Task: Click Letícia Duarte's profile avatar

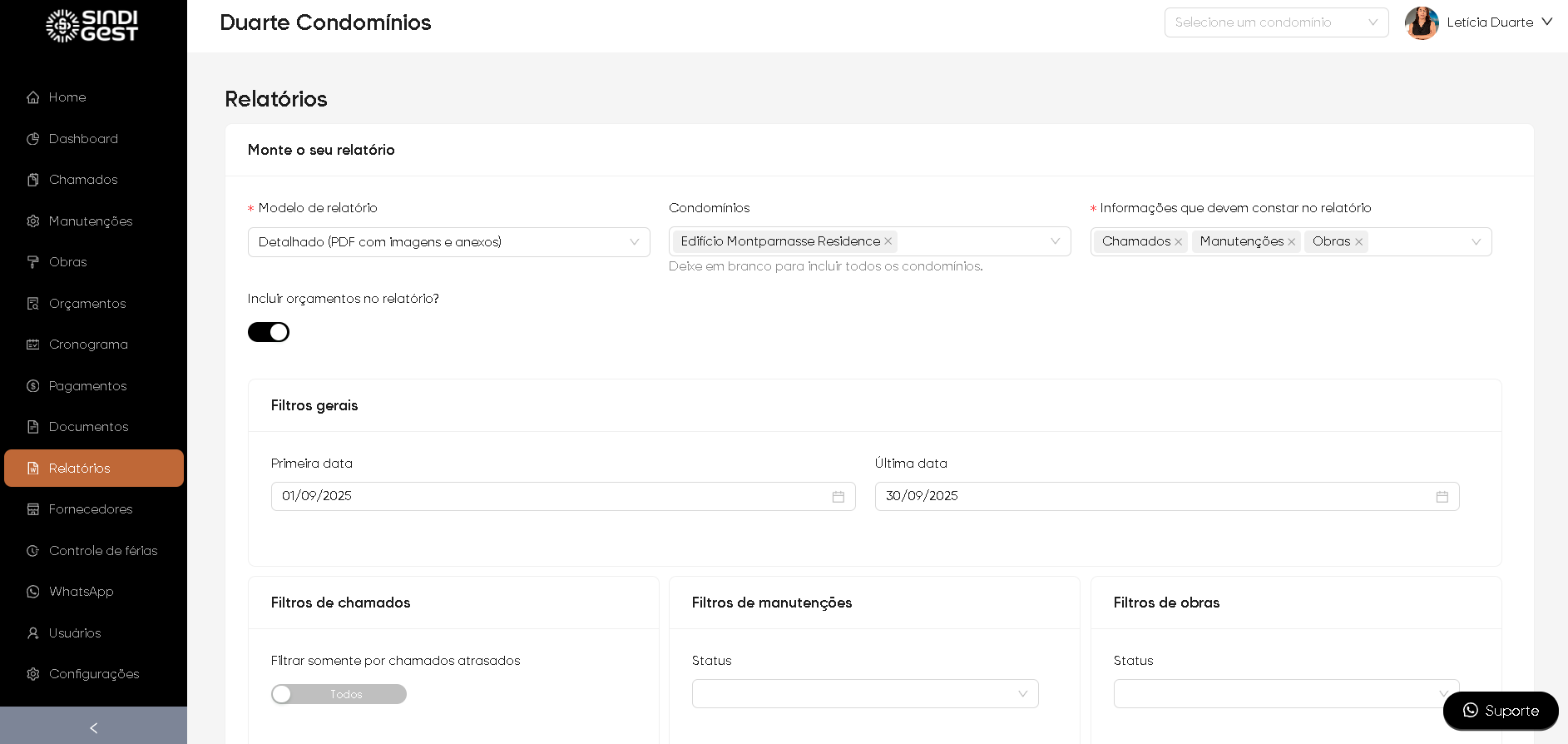Action: pyautogui.click(x=1422, y=22)
